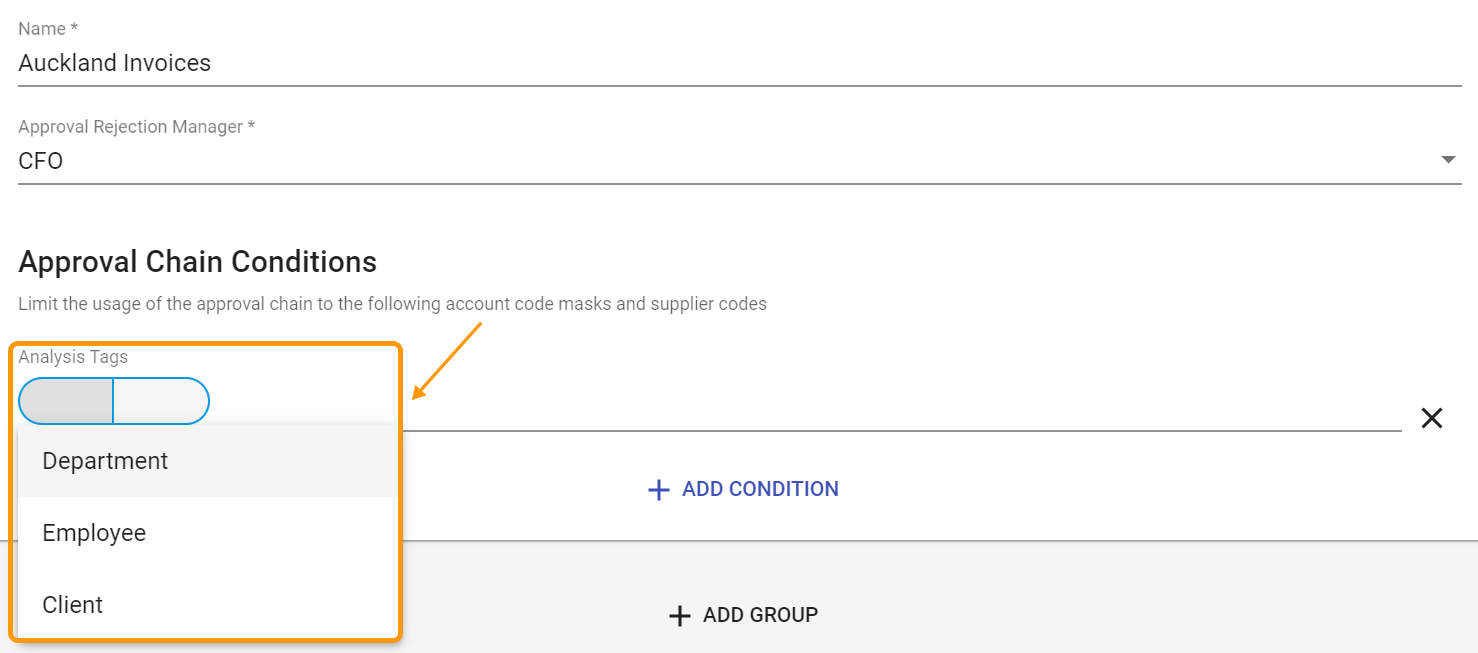This screenshot has height=653, width=1478.
Task: Select the left segment of the pill toggle
Action: [66, 400]
